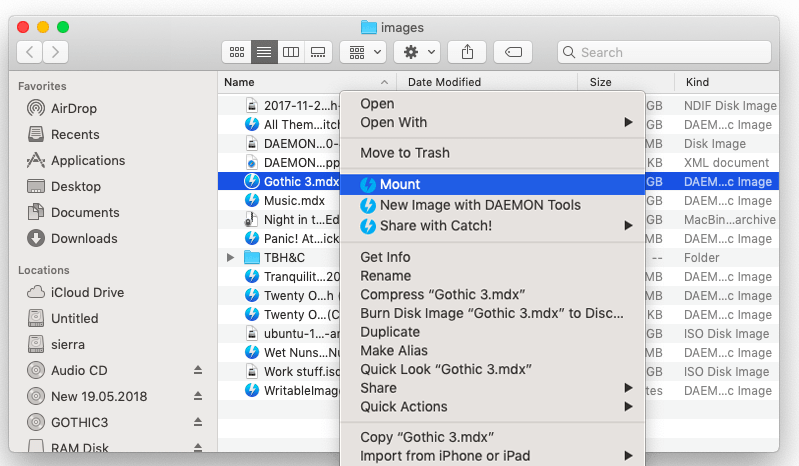
Task: Click the Share toolbar button
Action: pos(467,52)
